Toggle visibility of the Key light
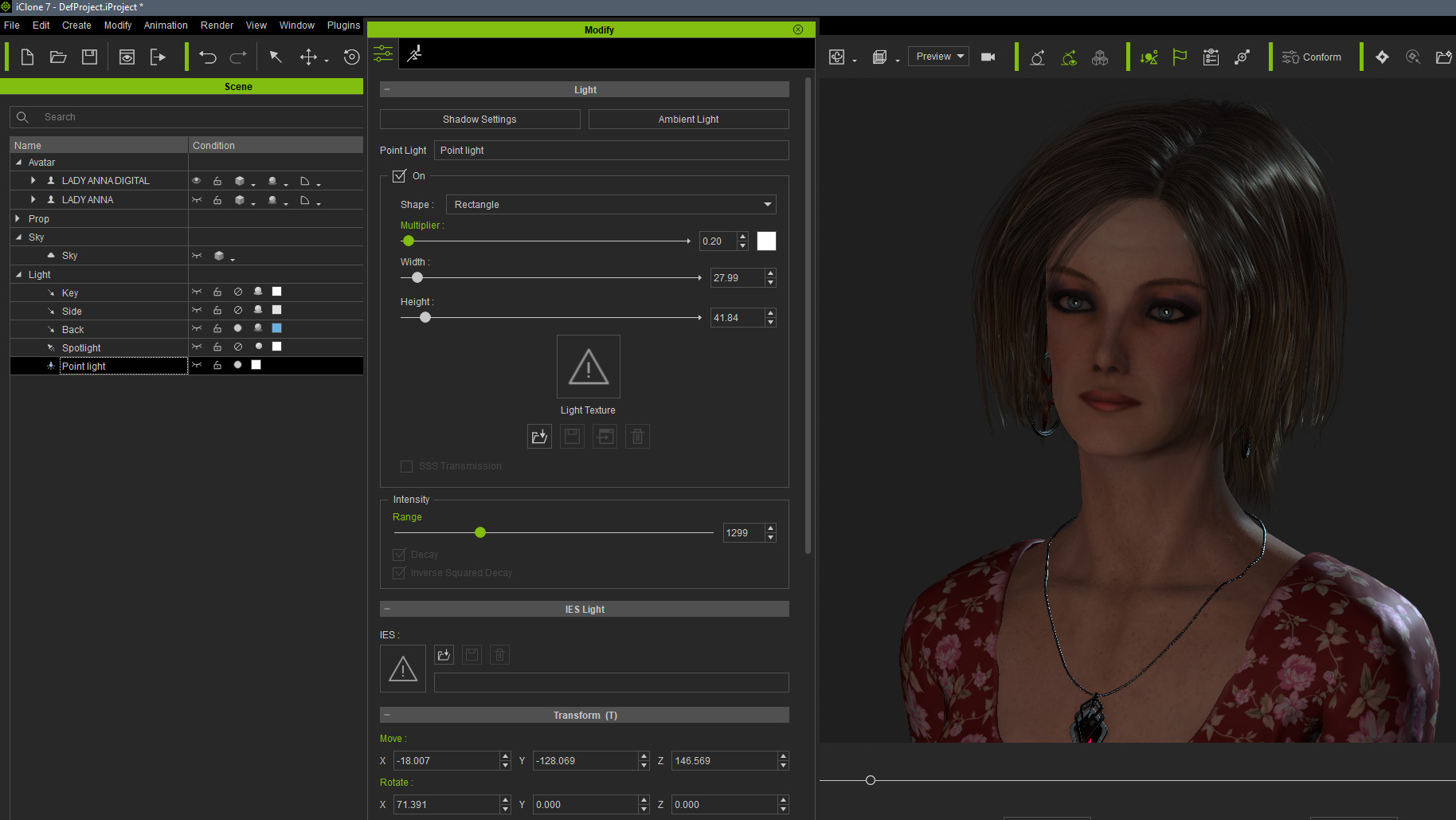Screen dimensions: 1456x820 (197, 292)
